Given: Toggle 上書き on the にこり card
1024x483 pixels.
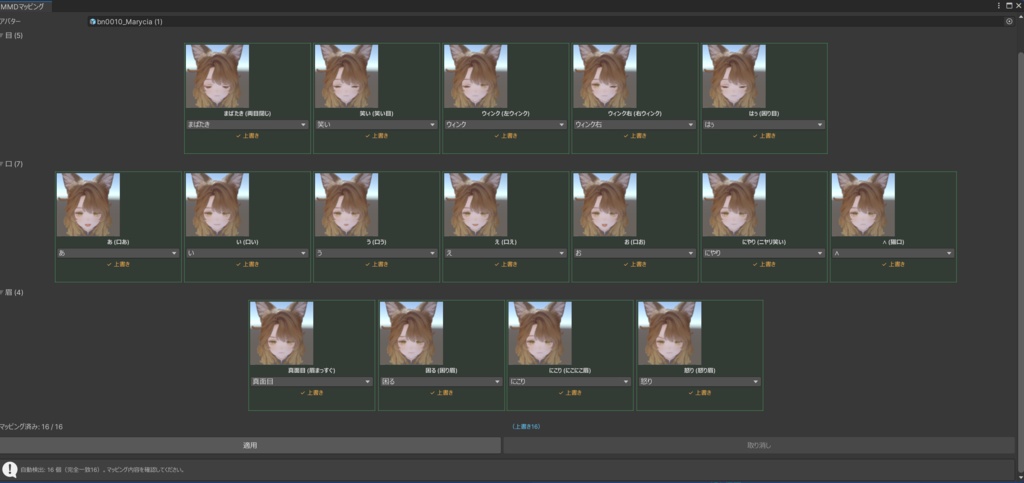Looking at the screenshot, I should point(571,393).
